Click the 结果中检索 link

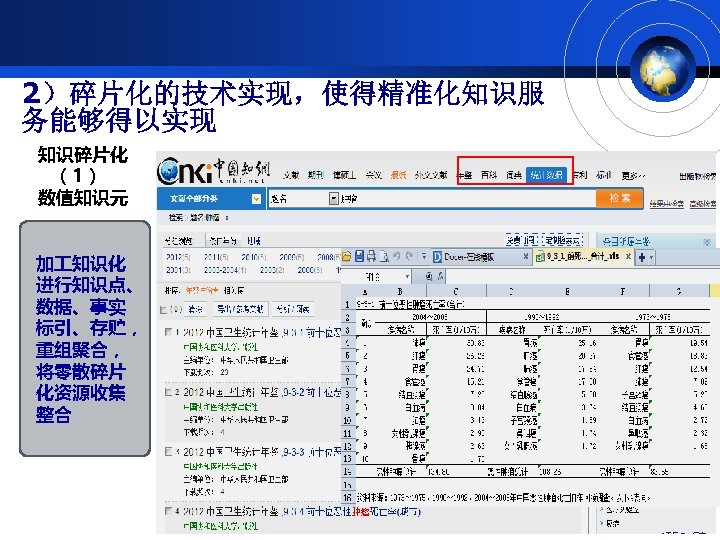coord(666,203)
